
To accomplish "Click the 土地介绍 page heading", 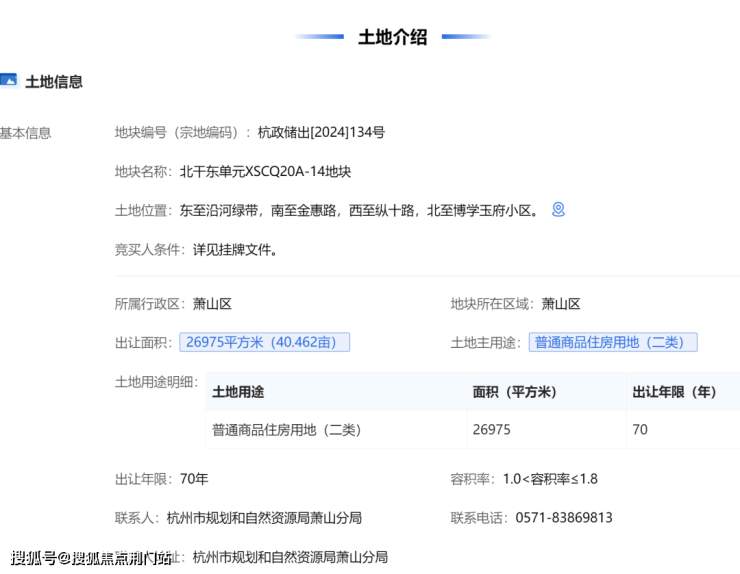I will pyautogui.click(x=392, y=37).
